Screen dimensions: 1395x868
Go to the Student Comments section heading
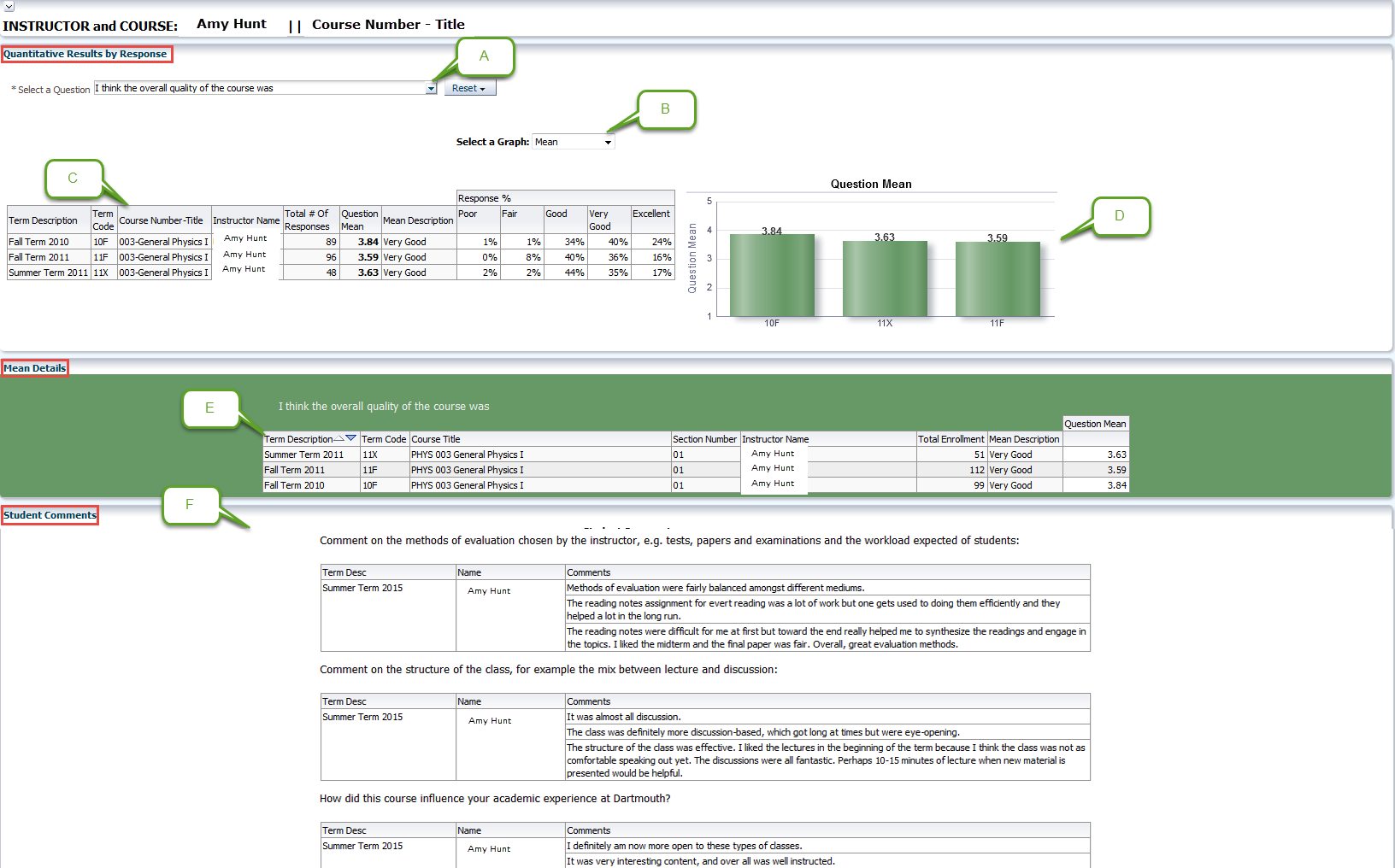click(x=50, y=515)
